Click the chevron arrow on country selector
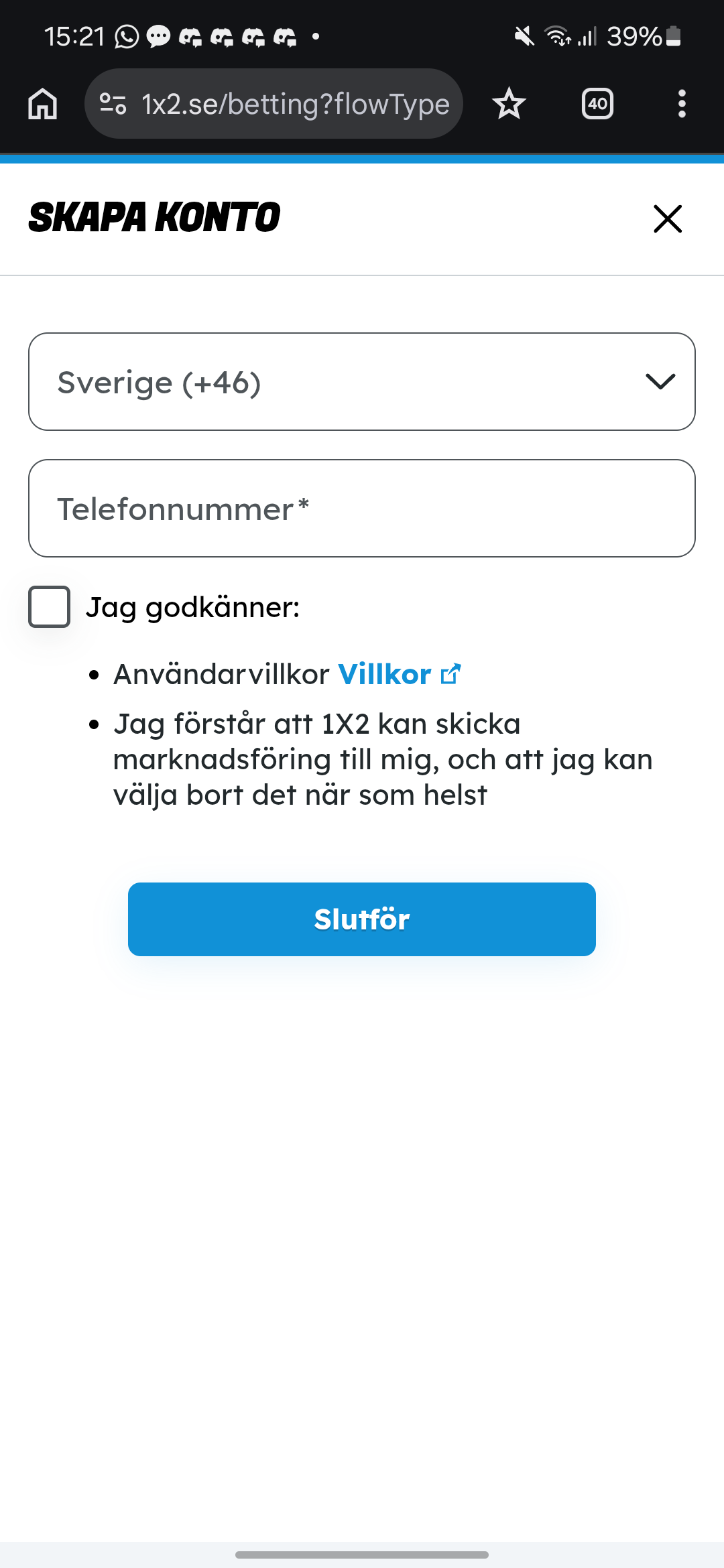Image resolution: width=724 pixels, height=1568 pixels. point(660,382)
